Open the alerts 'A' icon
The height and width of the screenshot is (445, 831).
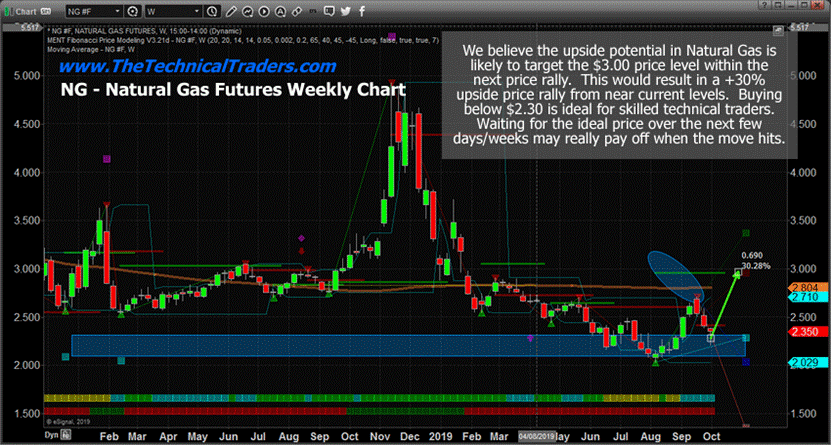[x=280, y=10]
